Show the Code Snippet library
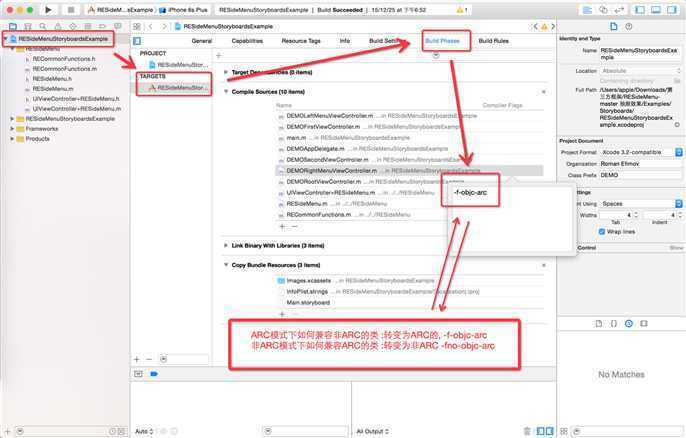The height and width of the screenshot is (438, 686). [614, 324]
